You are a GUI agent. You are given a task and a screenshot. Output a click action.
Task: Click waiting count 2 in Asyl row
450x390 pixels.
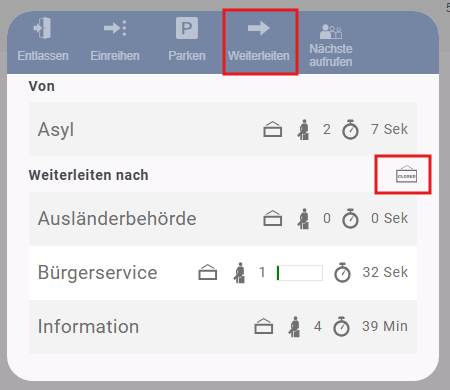tap(327, 129)
